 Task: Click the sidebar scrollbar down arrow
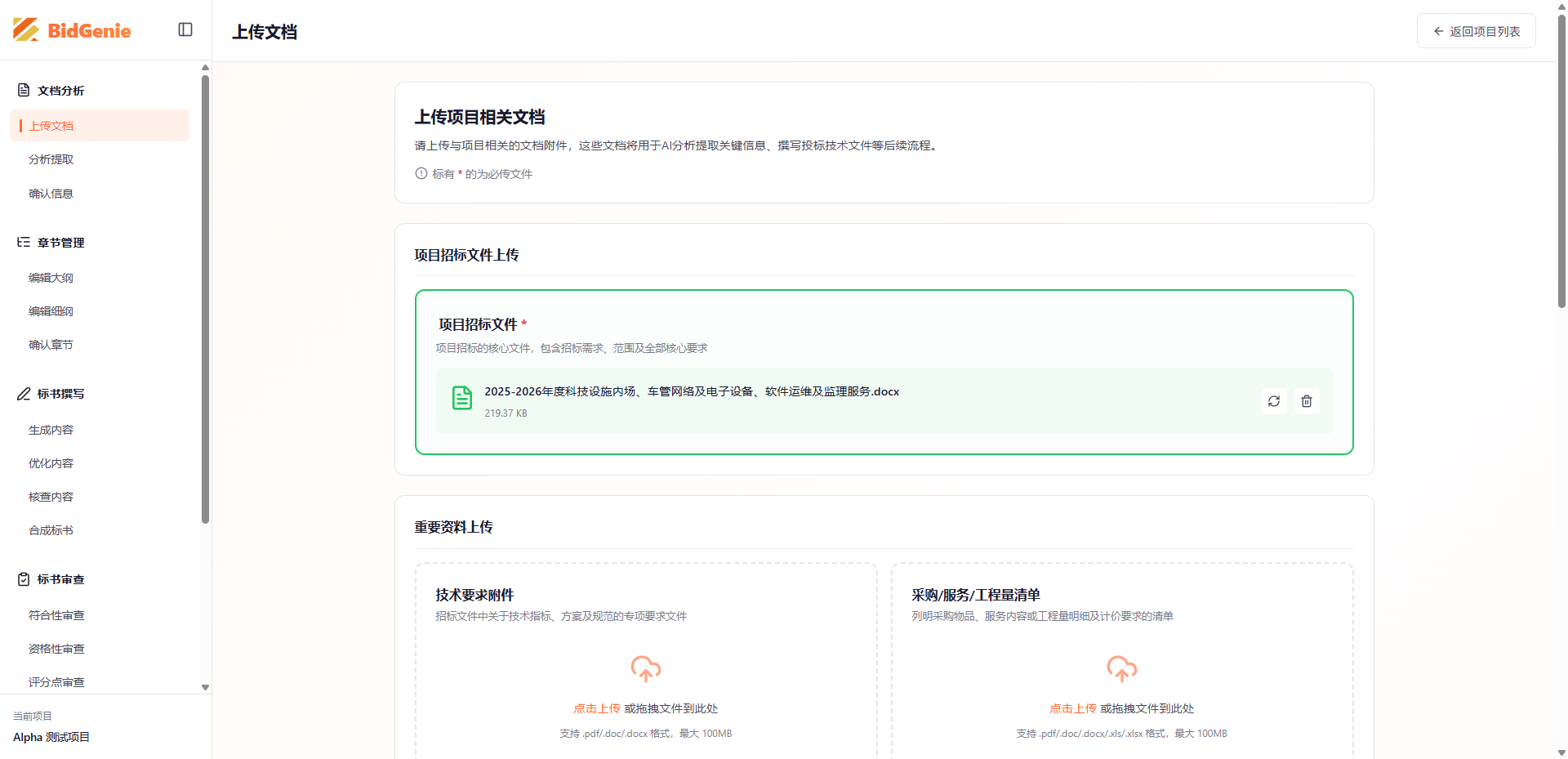tap(205, 687)
